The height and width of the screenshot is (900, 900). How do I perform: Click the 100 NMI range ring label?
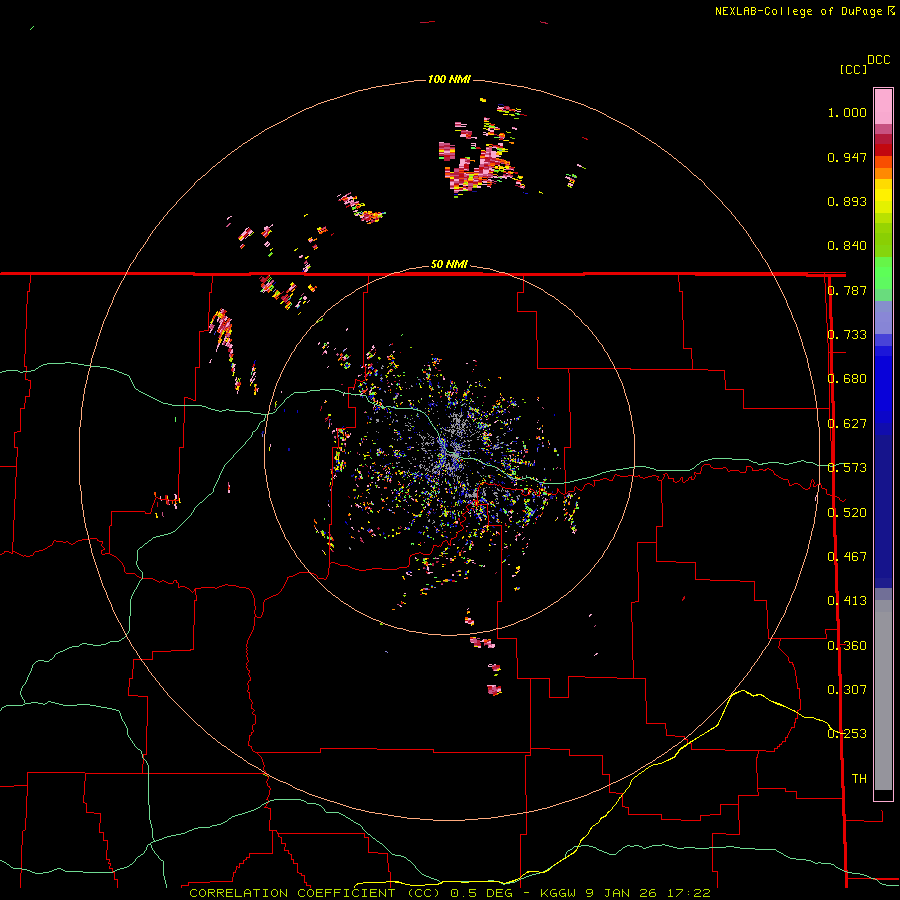point(449,79)
